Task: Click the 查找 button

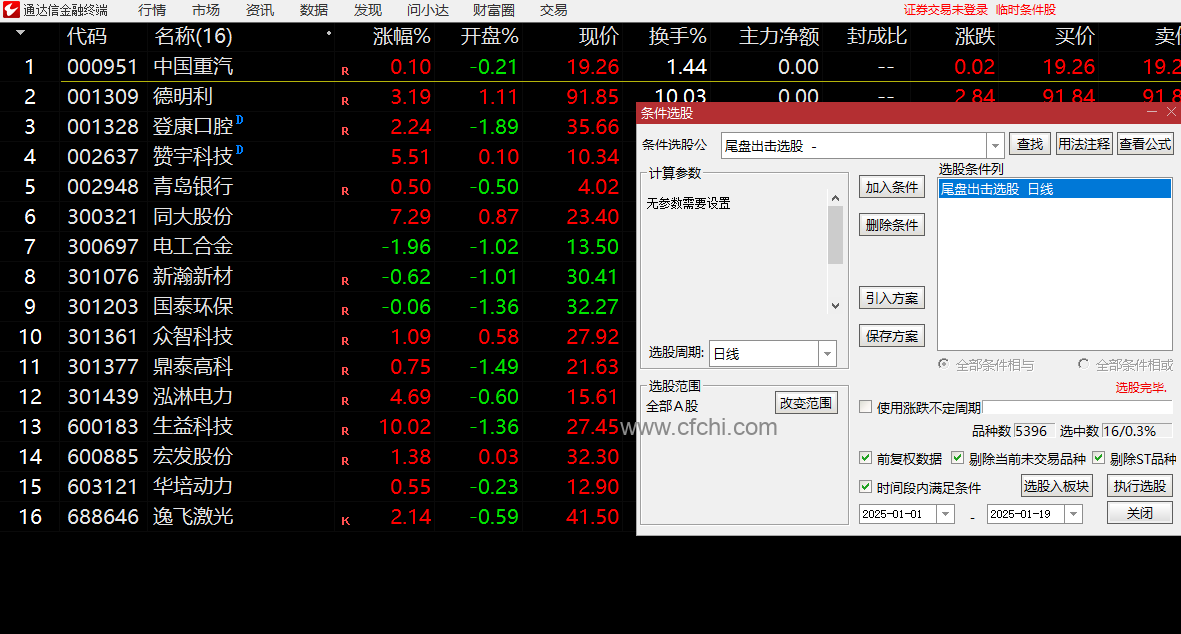Action: pos(1030,144)
